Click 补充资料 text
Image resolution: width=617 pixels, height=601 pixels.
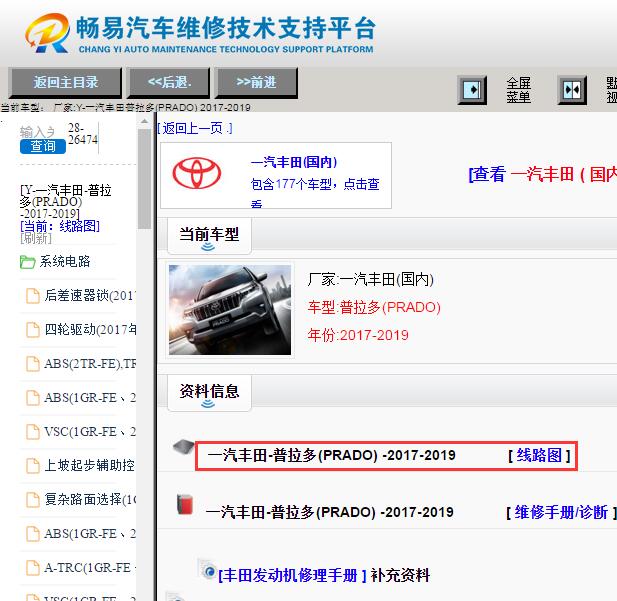pyautogui.click(x=400, y=575)
